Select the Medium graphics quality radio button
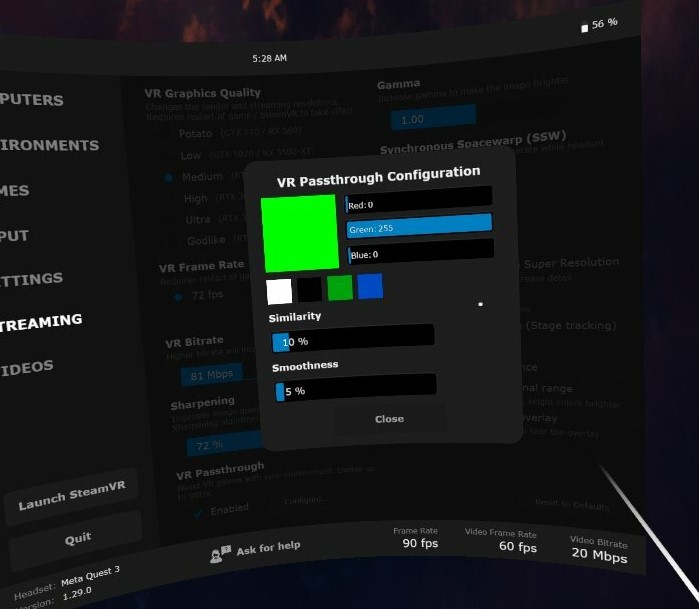 [x=169, y=177]
